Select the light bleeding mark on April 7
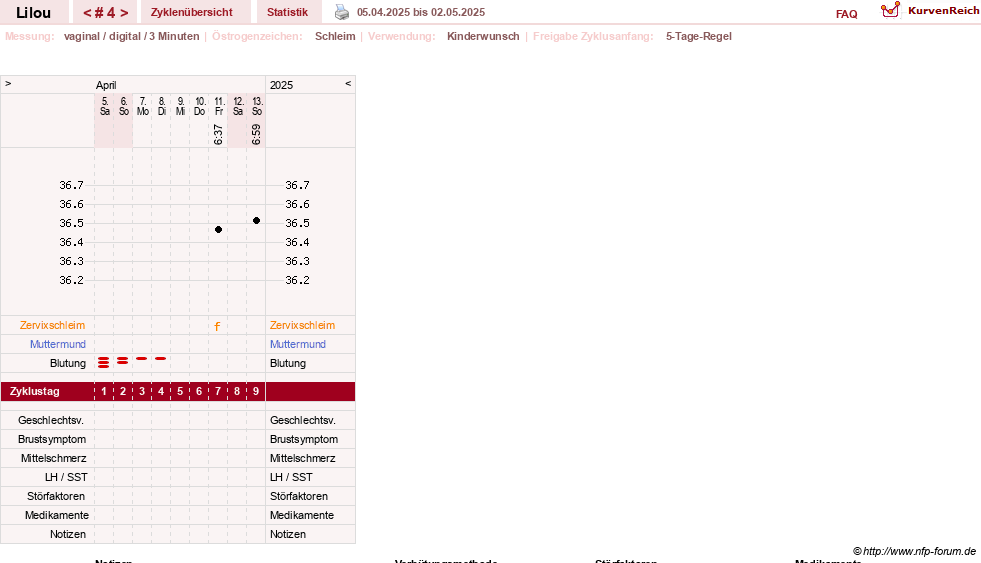This screenshot has height=563, width=981. tap(142, 358)
